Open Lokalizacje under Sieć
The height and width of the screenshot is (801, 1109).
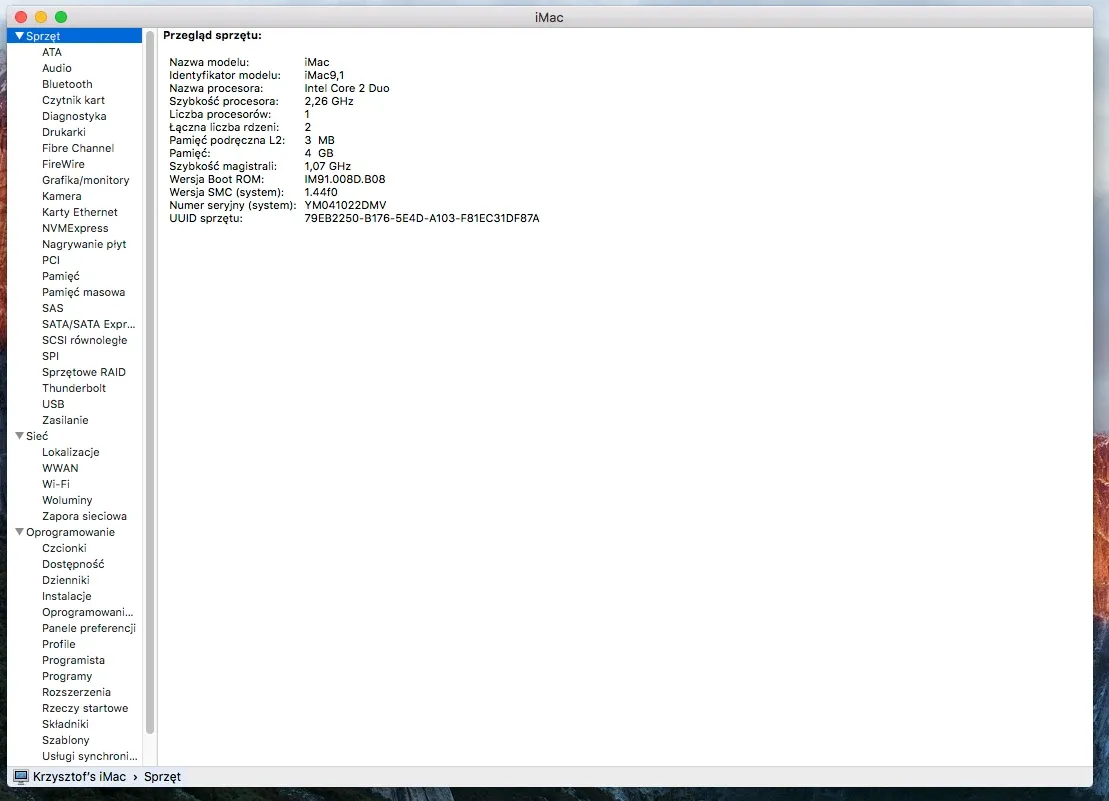71,452
